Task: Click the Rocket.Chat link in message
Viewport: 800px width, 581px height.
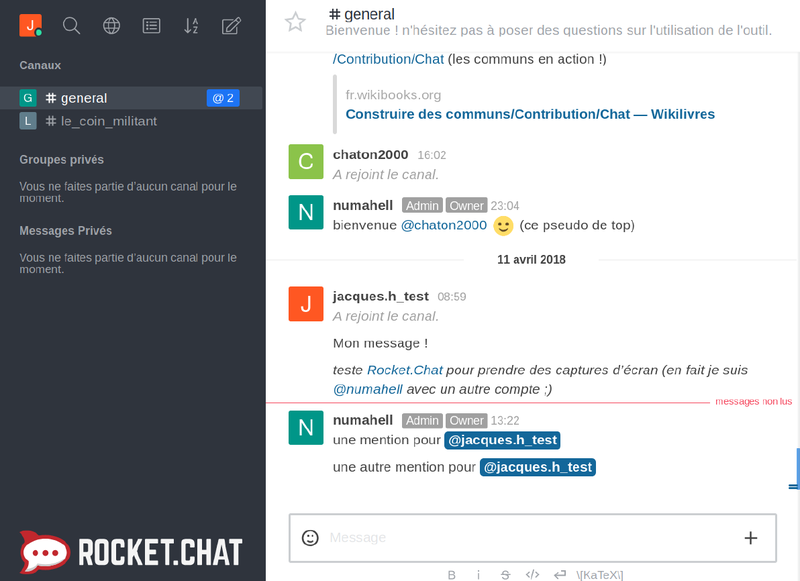Action: [405, 370]
